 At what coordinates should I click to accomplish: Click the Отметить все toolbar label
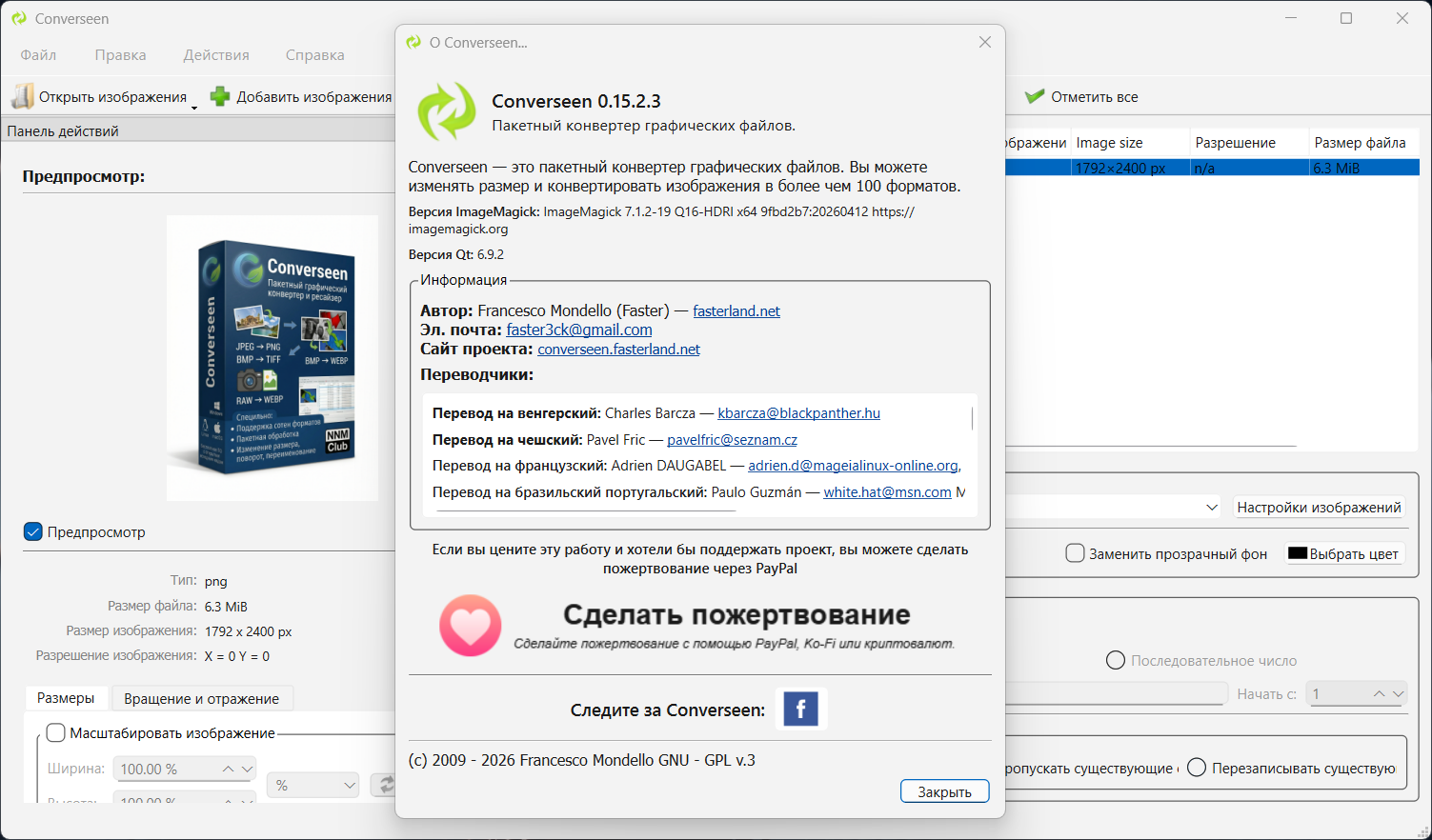point(1095,96)
